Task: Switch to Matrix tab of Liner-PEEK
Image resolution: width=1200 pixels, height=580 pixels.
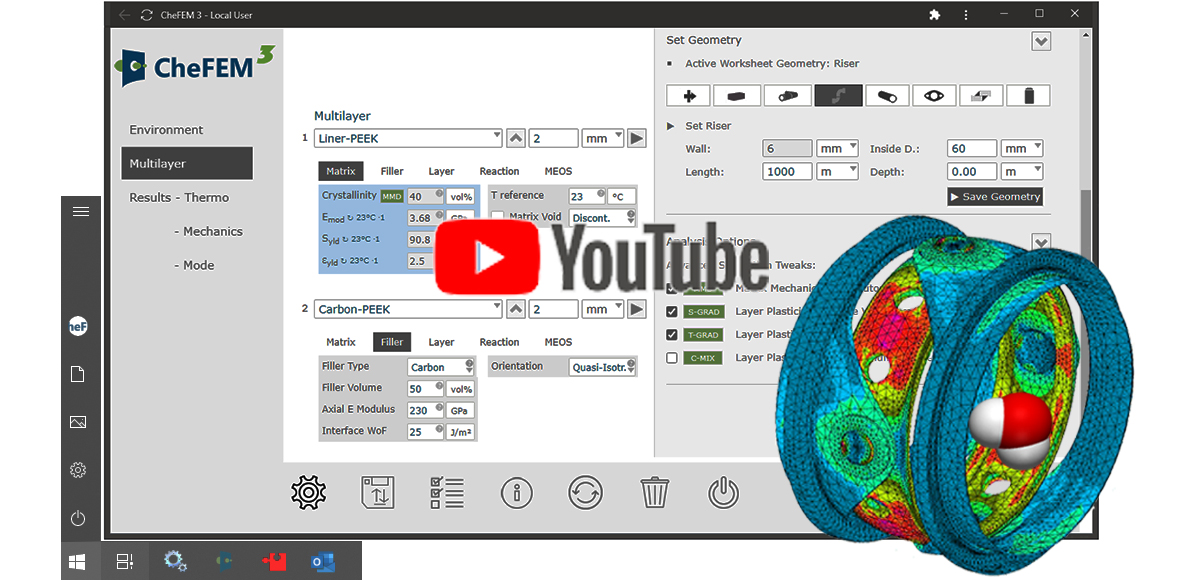Action: [341, 171]
